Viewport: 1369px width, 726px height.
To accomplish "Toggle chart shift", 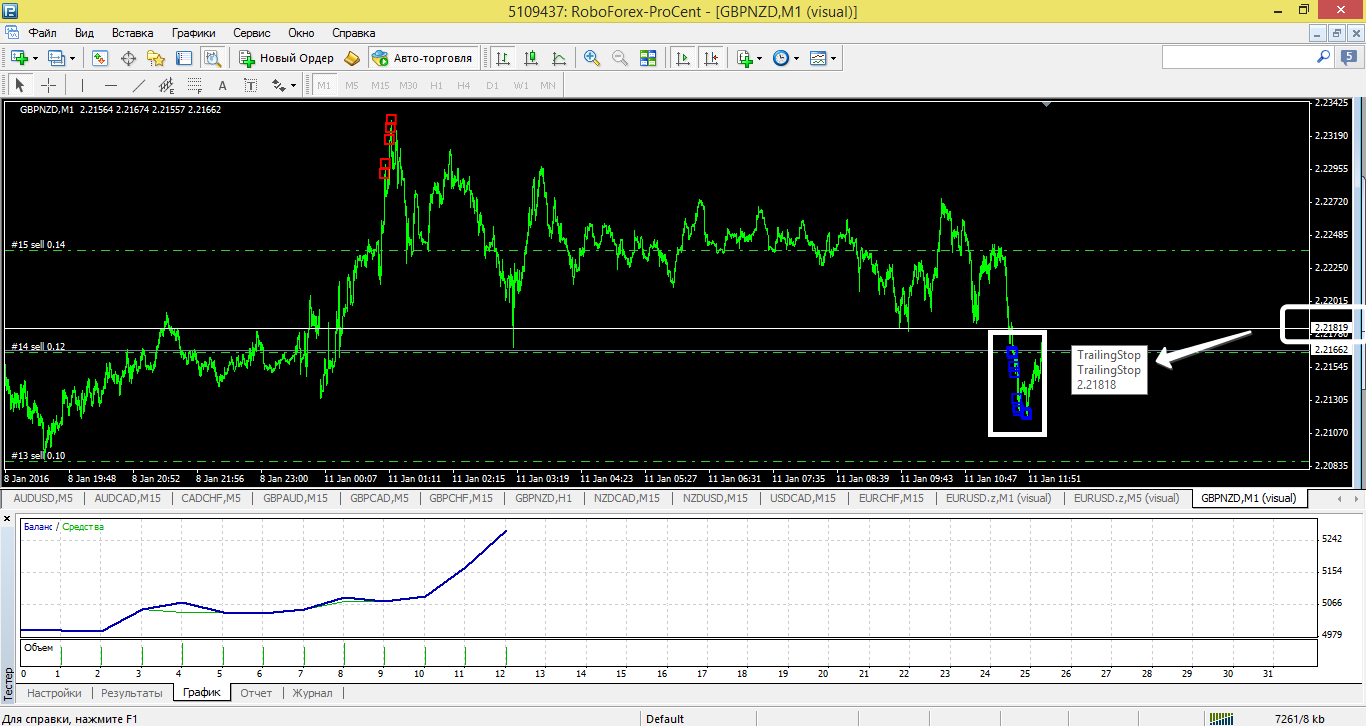I will (711, 58).
